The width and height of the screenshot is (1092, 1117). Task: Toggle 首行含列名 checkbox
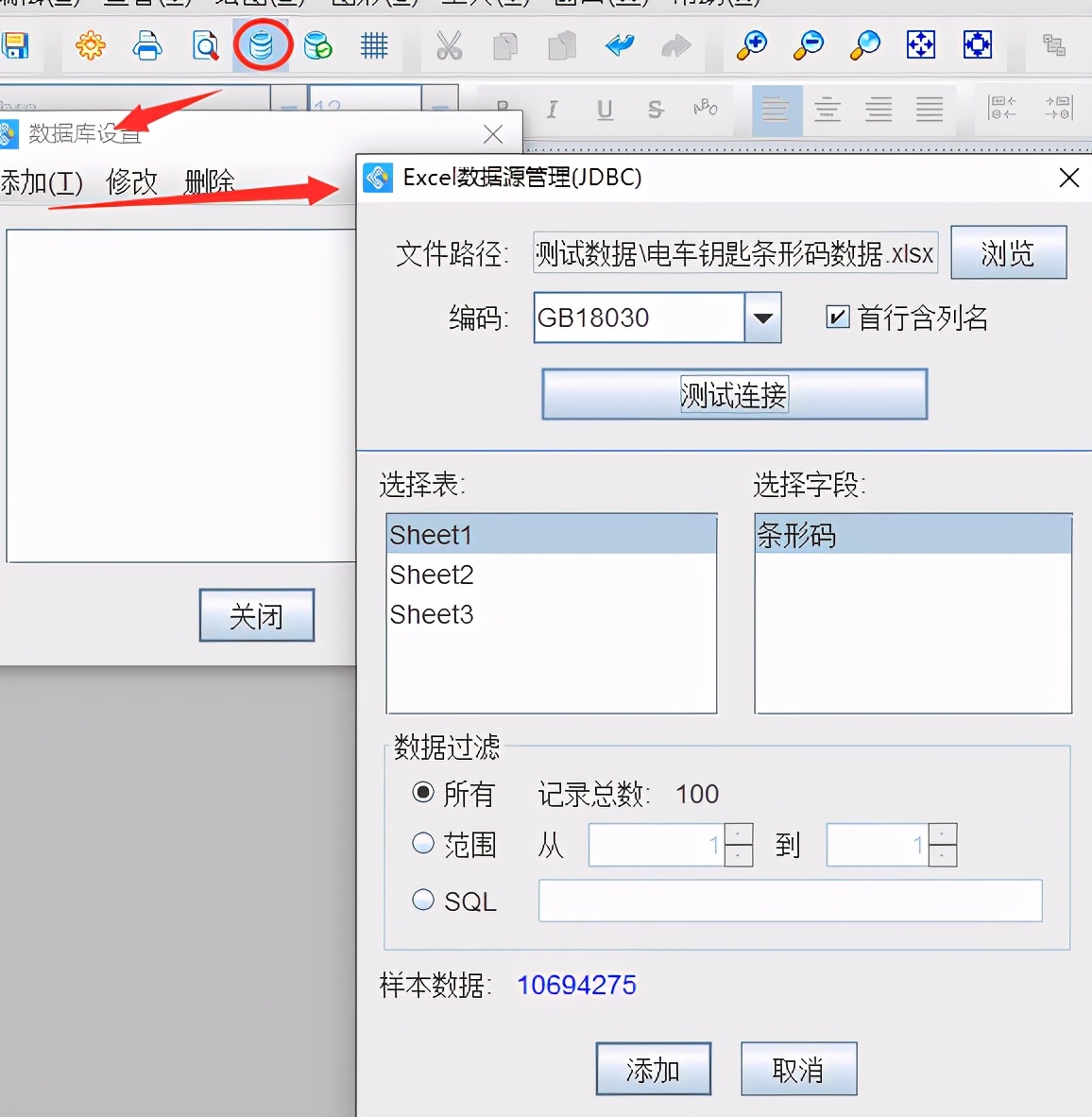click(x=837, y=317)
